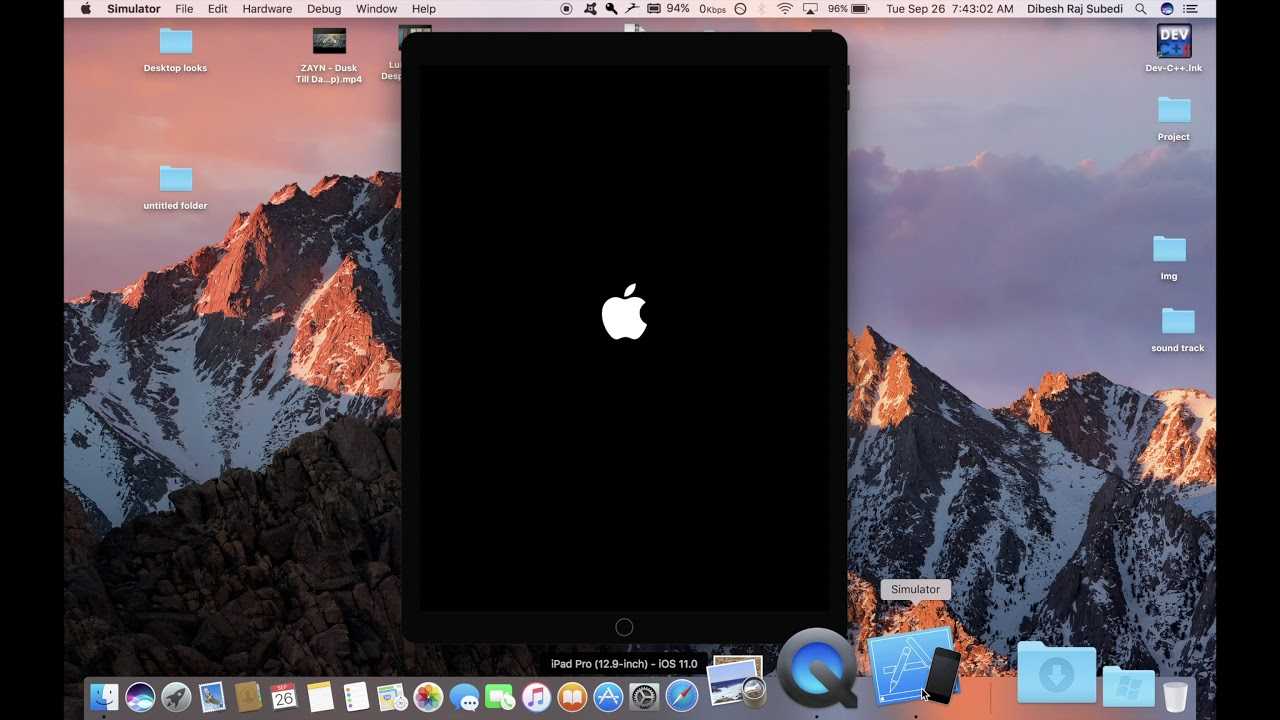Open iBooks app in dock
This screenshot has height=720, width=1280.
coord(572,697)
